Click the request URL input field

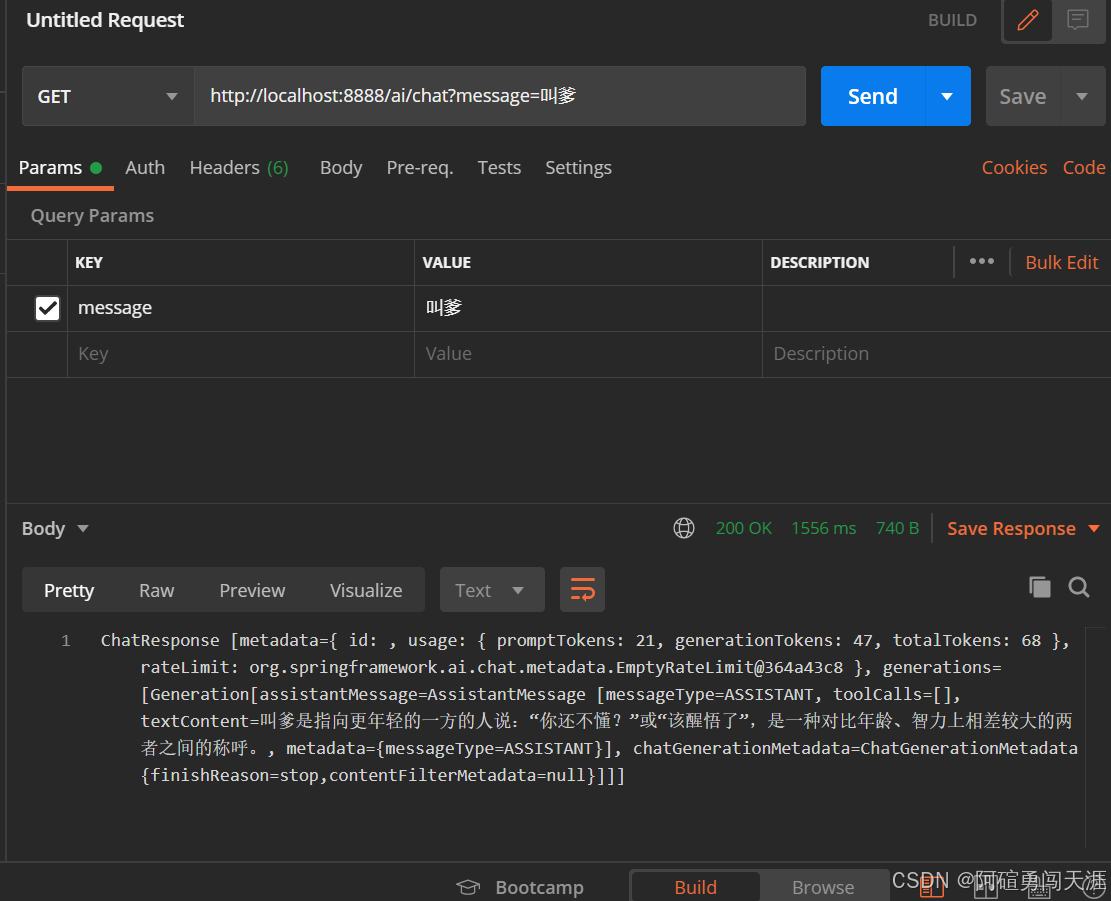point(500,96)
